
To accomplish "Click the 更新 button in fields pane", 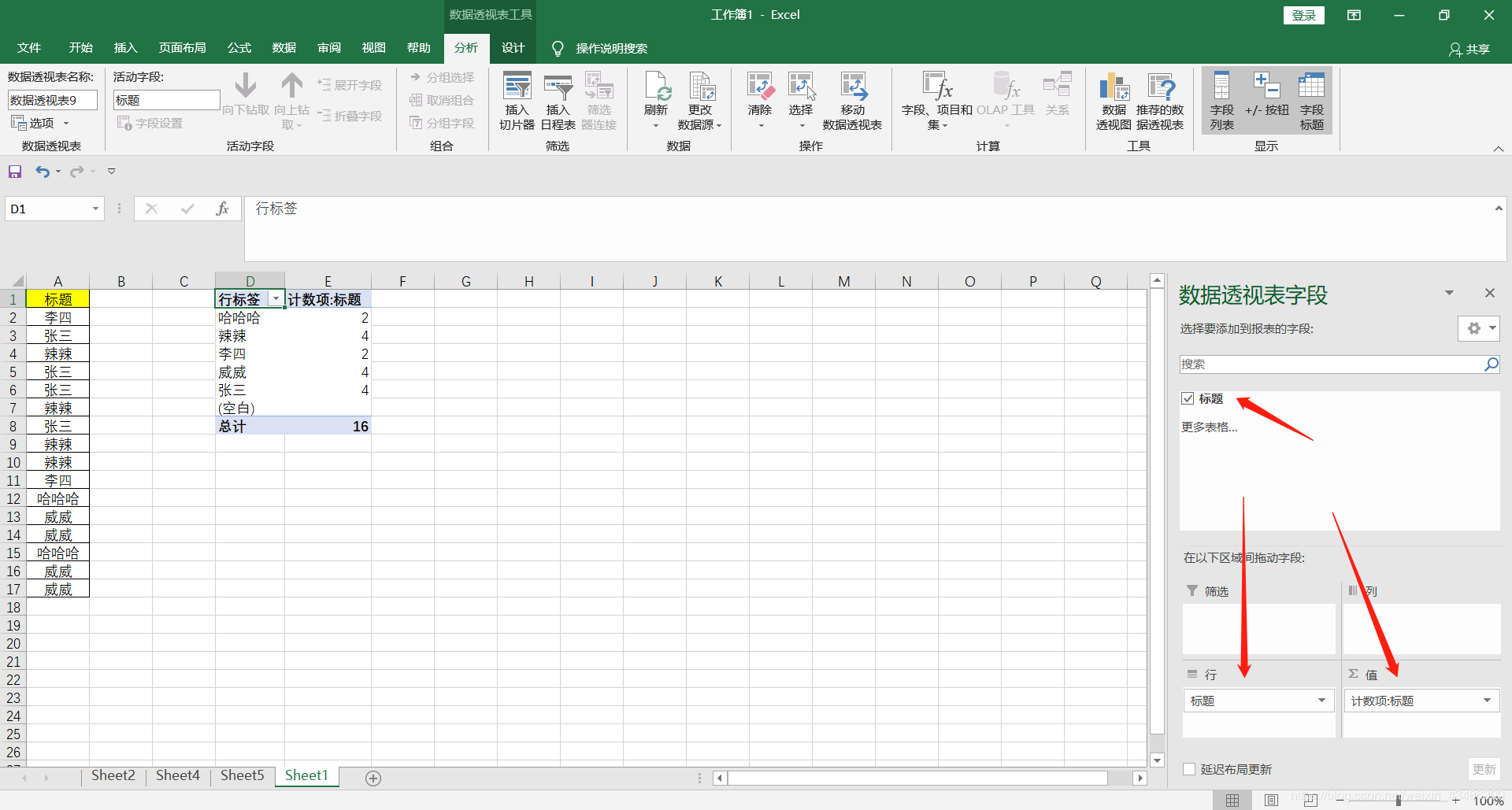I will pyautogui.click(x=1484, y=769).
